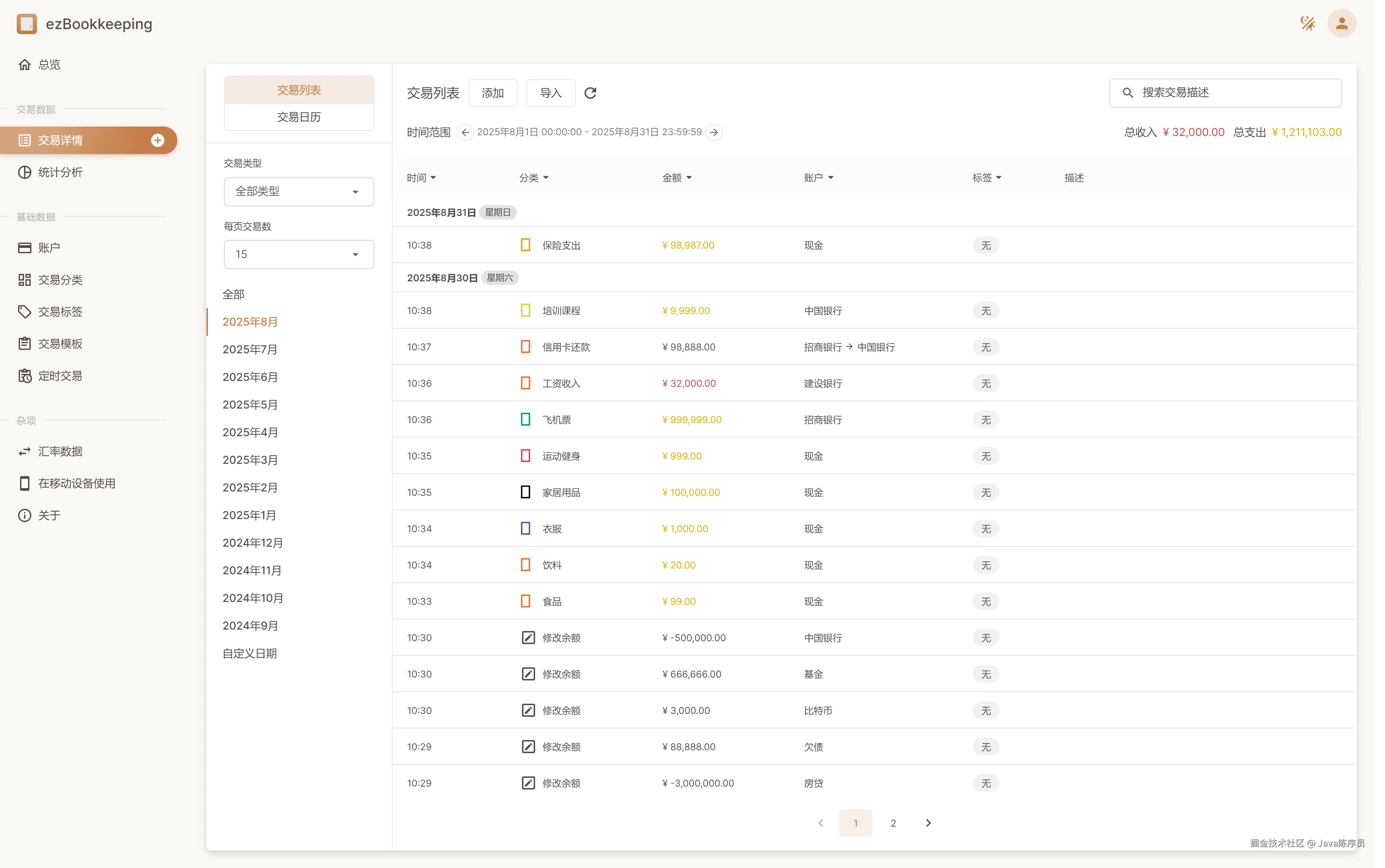Go to next time range arrow
Image resolution: width=1385 pixels, height=868 pixels.
pyautogui.click(x=714, y=133)
